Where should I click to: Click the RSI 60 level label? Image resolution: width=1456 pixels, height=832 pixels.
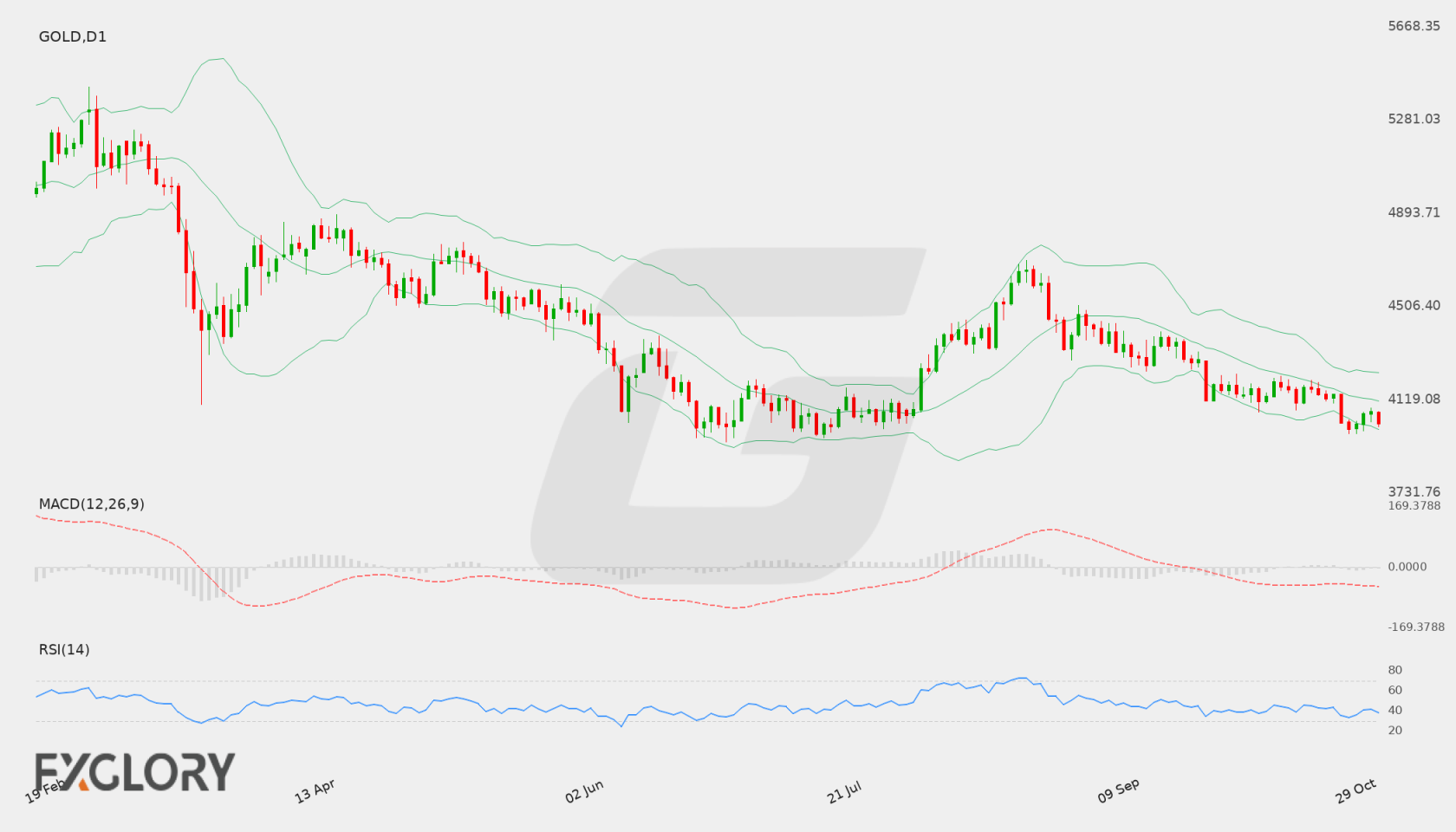[1395, 690]
